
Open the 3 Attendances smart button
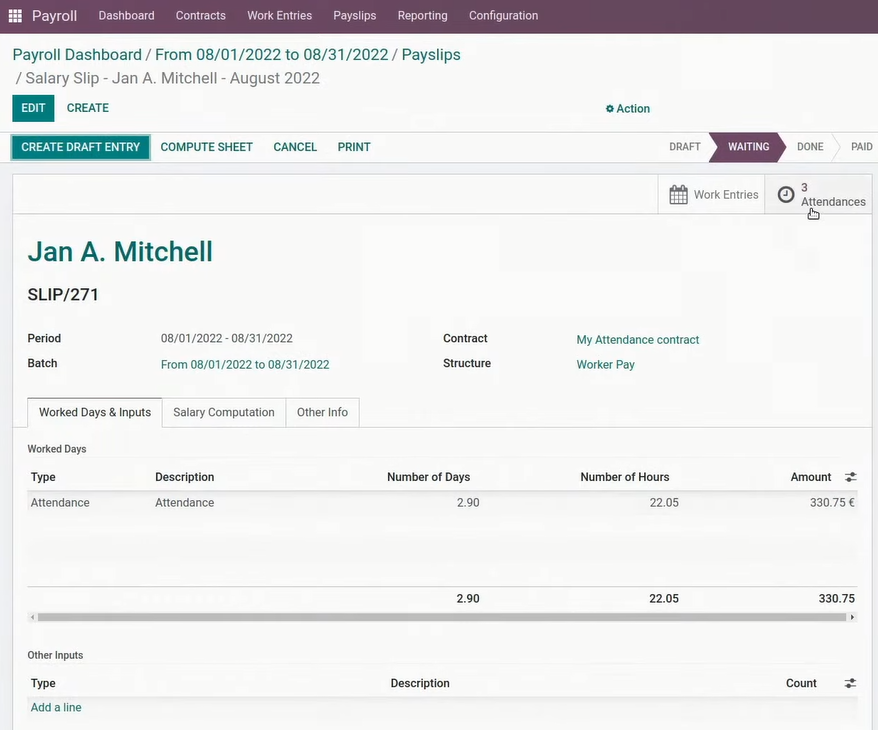818,194
